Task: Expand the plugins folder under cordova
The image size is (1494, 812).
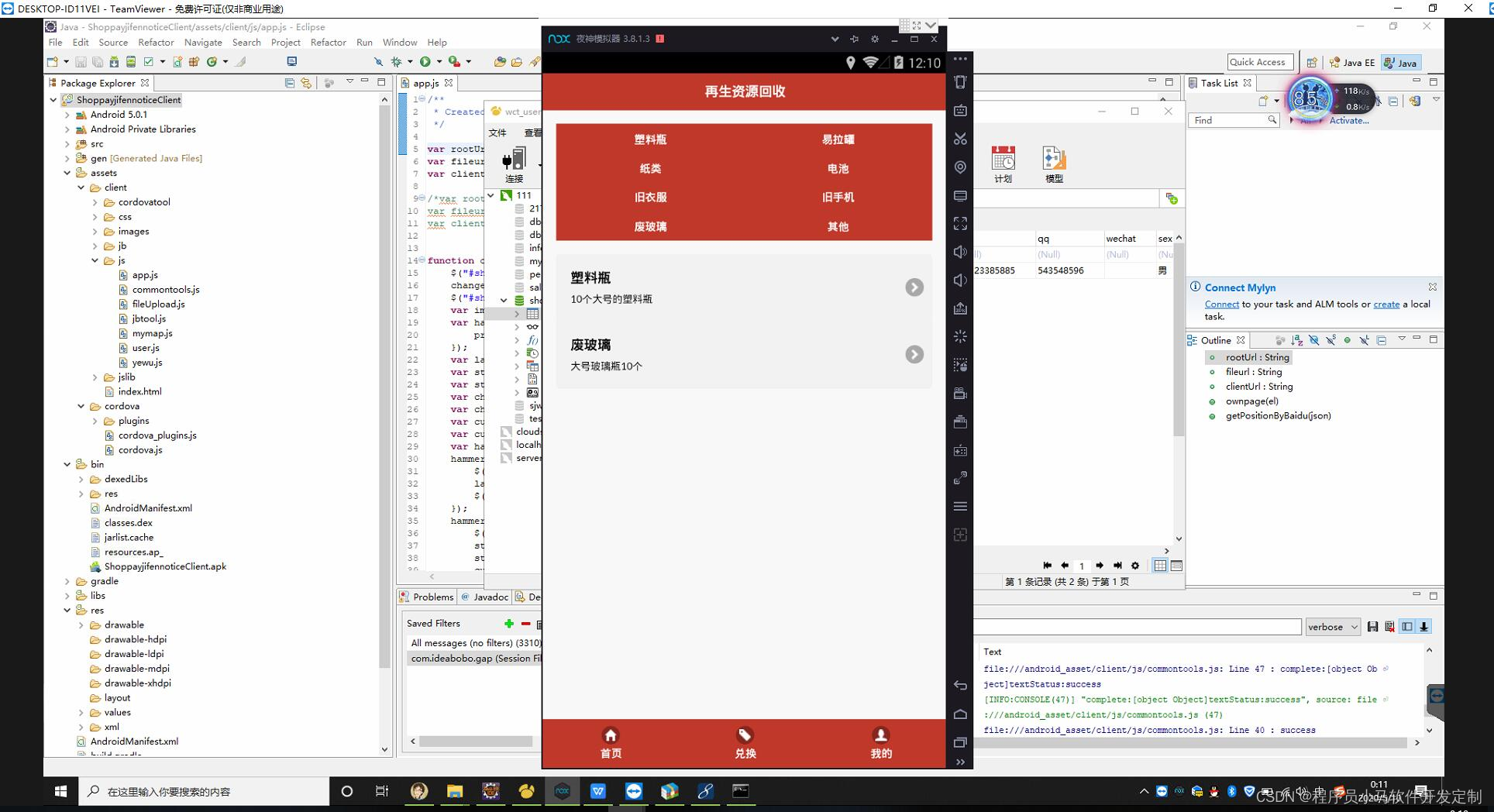Action: 95,421
